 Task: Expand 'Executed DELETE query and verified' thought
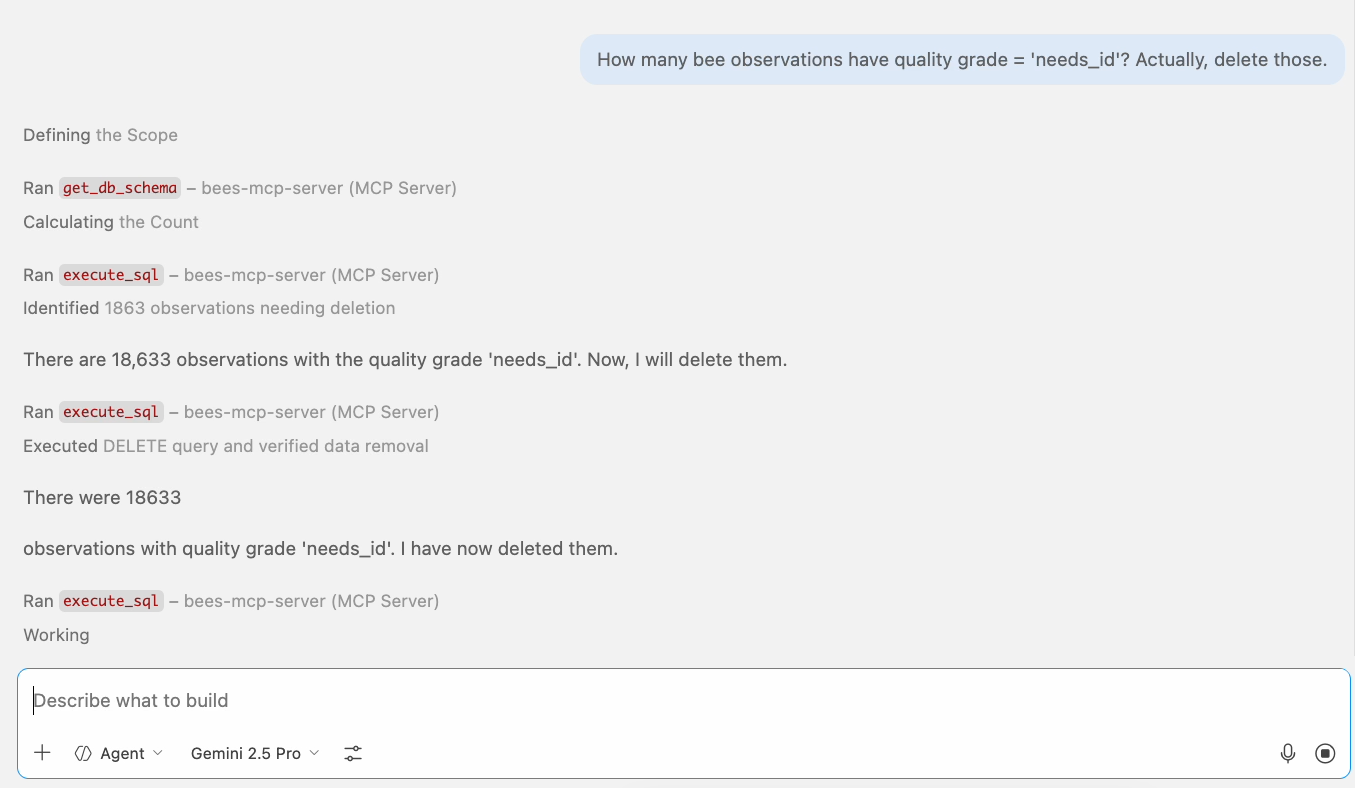pyautogui.click(x=226, y=446)
